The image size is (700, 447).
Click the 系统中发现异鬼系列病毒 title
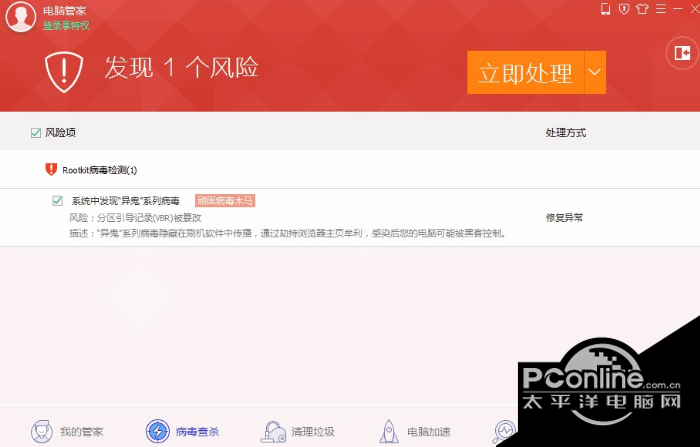coord(125,201)
